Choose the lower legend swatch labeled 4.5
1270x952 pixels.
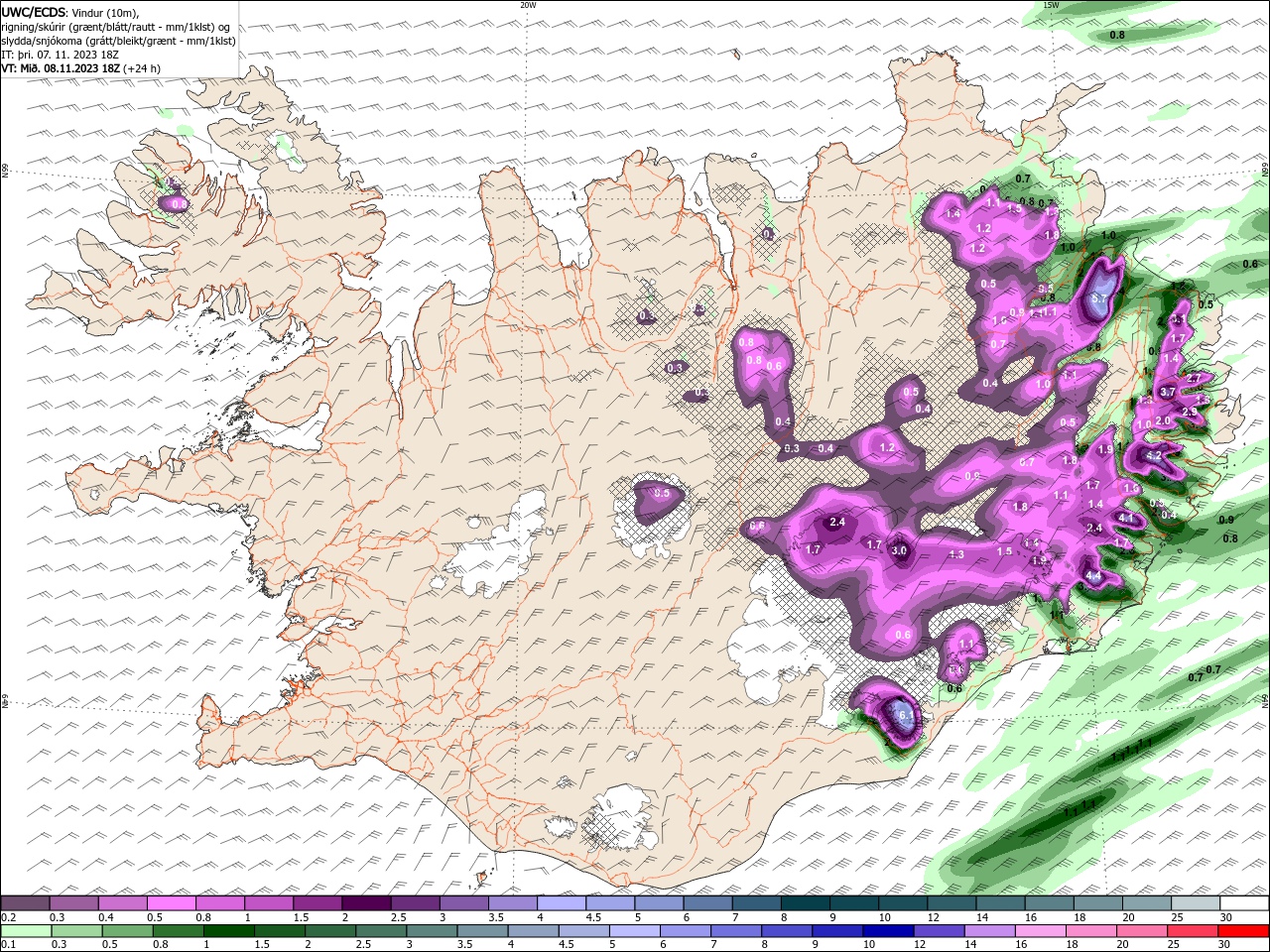click(x=583, y=931)
